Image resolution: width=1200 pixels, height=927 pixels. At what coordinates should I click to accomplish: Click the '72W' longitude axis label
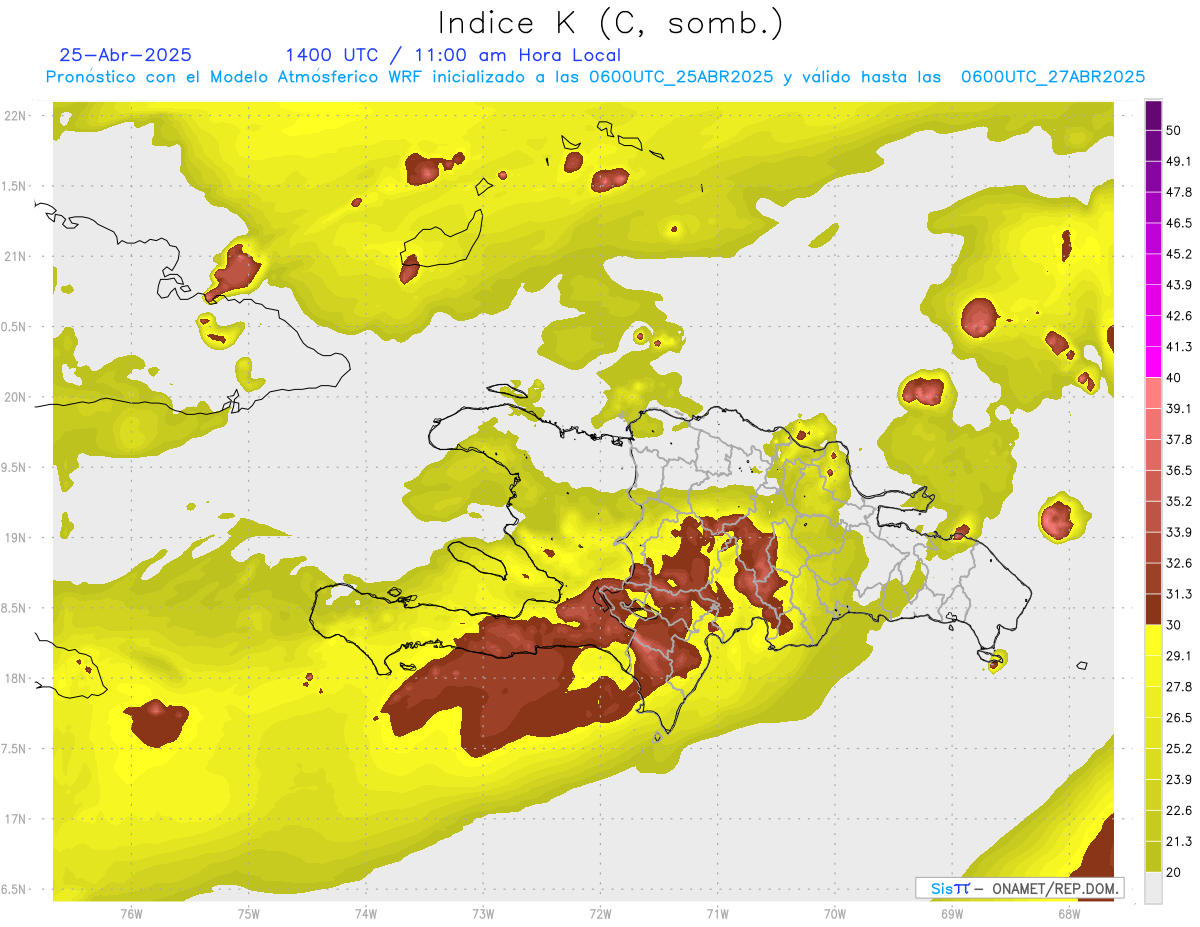(x=600, y=913)
